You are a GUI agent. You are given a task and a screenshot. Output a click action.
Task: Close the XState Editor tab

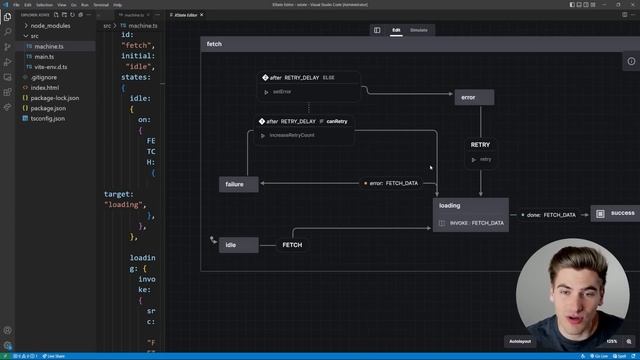coord(202,15)
